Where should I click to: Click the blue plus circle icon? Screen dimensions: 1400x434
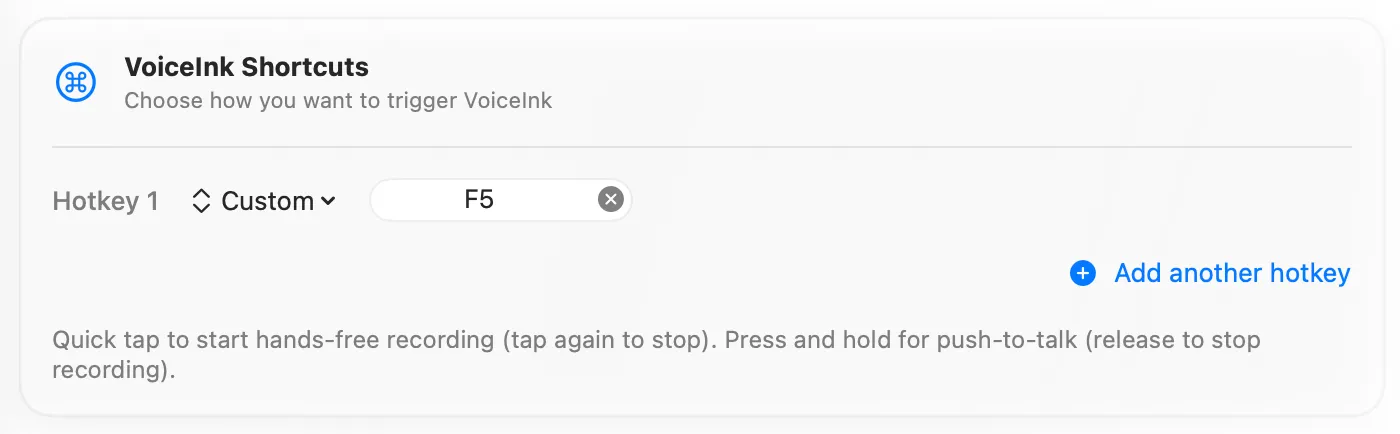point(1083,273)
